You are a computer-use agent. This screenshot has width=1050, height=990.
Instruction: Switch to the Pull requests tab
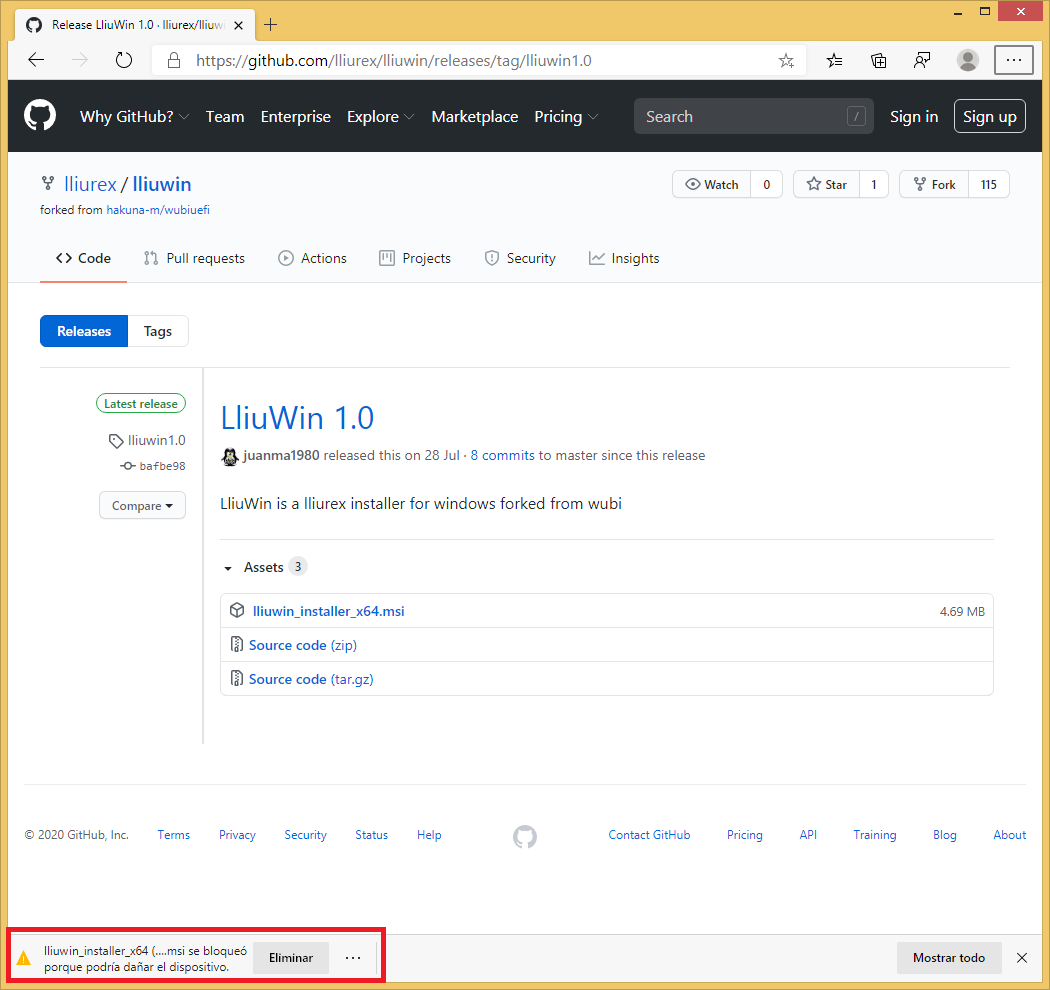pos(194,258)
